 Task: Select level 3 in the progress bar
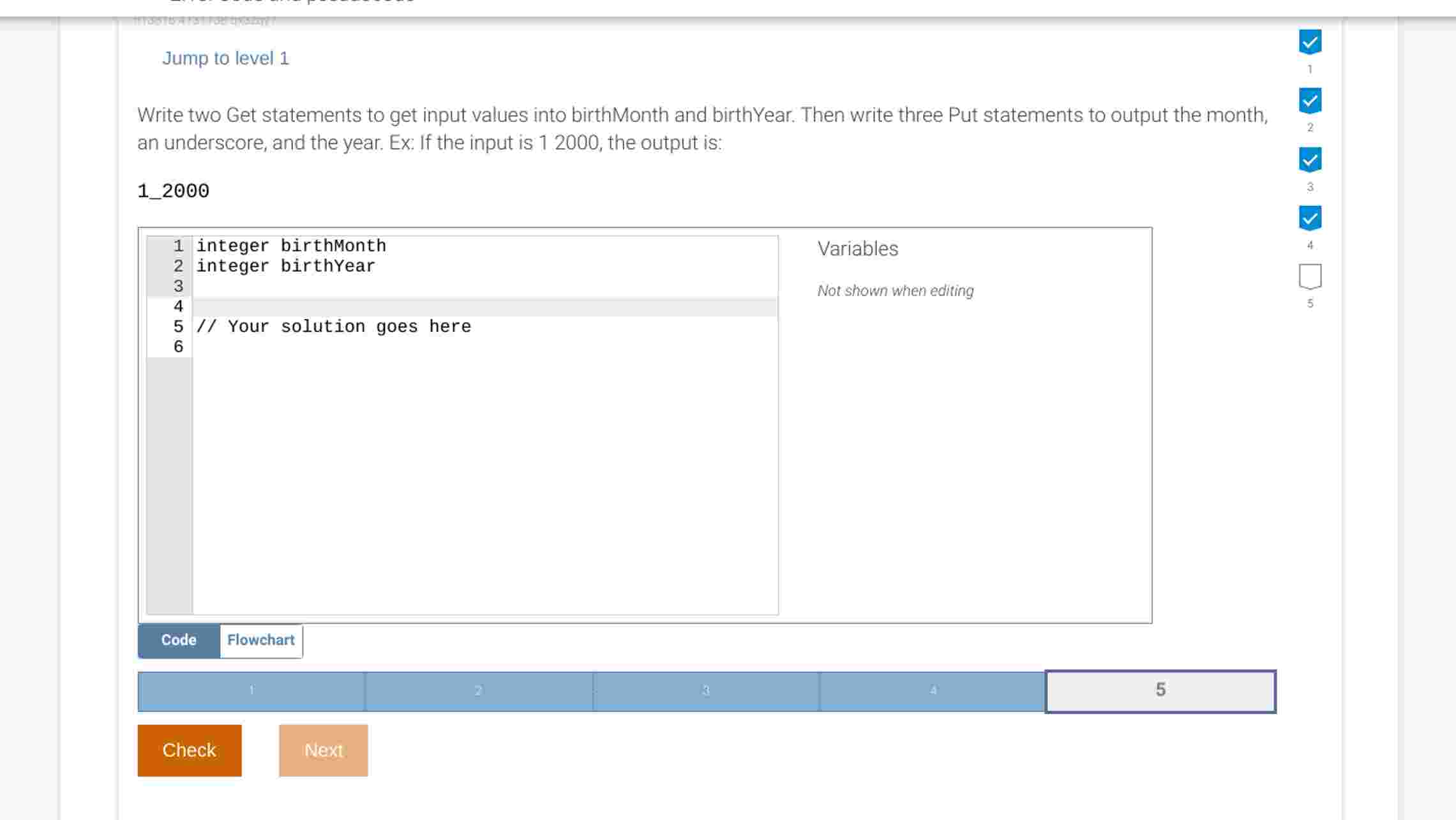click(705, 691)
